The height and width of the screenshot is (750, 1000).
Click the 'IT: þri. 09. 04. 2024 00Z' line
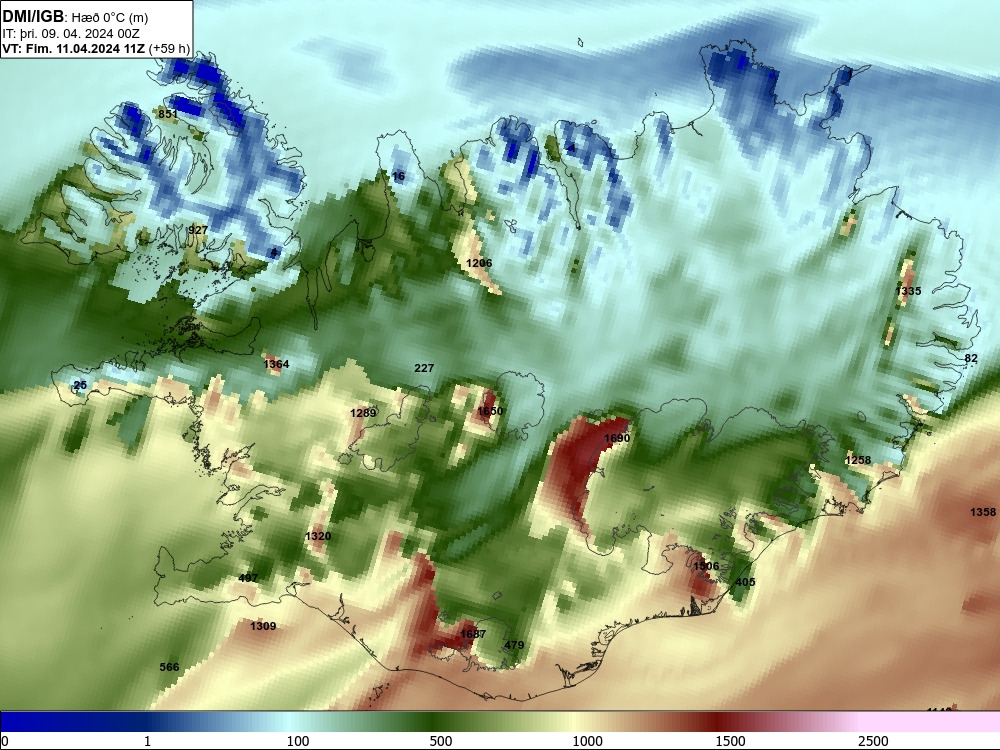tap(71, 34)
